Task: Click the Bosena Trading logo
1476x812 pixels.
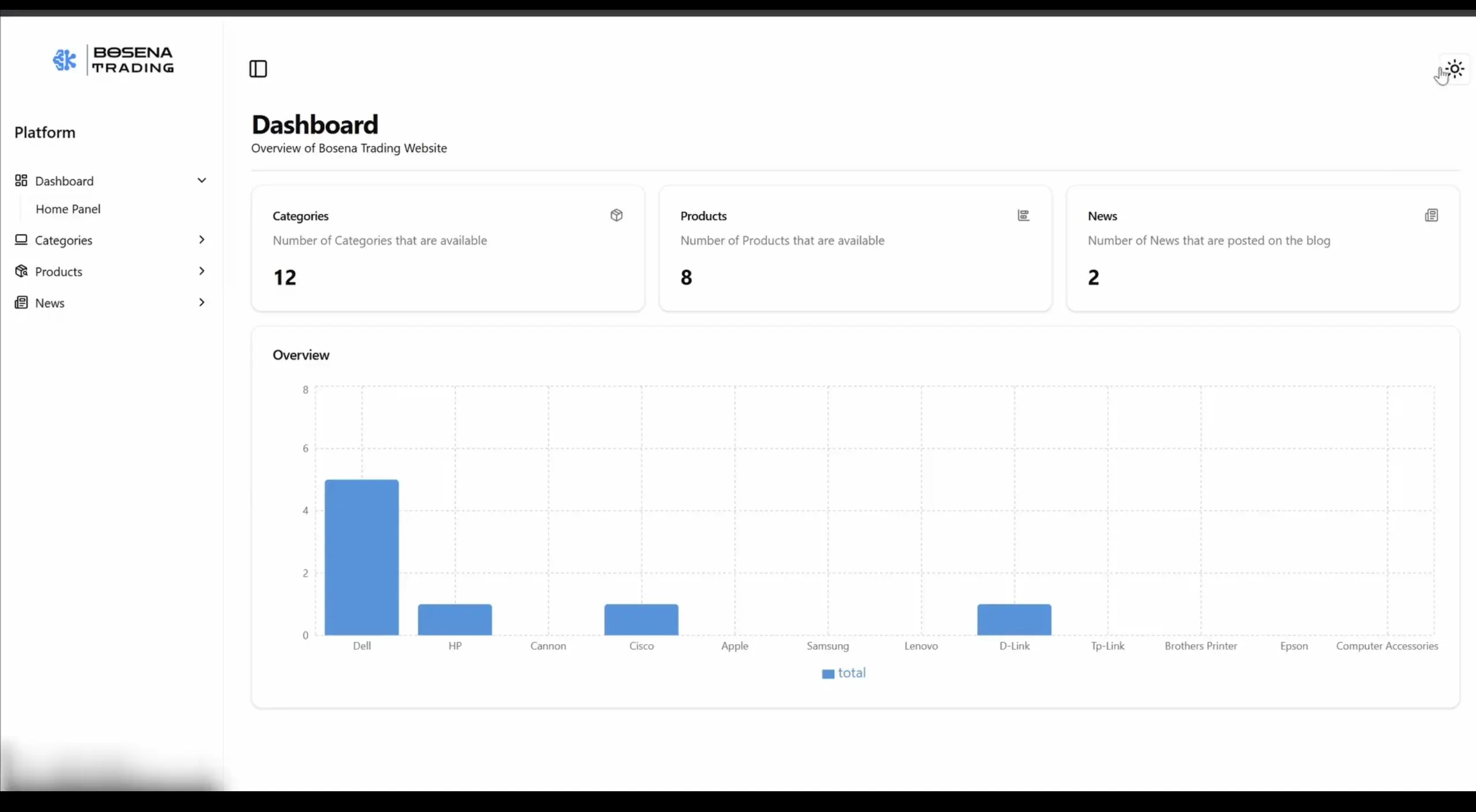Action: [113, 60]
